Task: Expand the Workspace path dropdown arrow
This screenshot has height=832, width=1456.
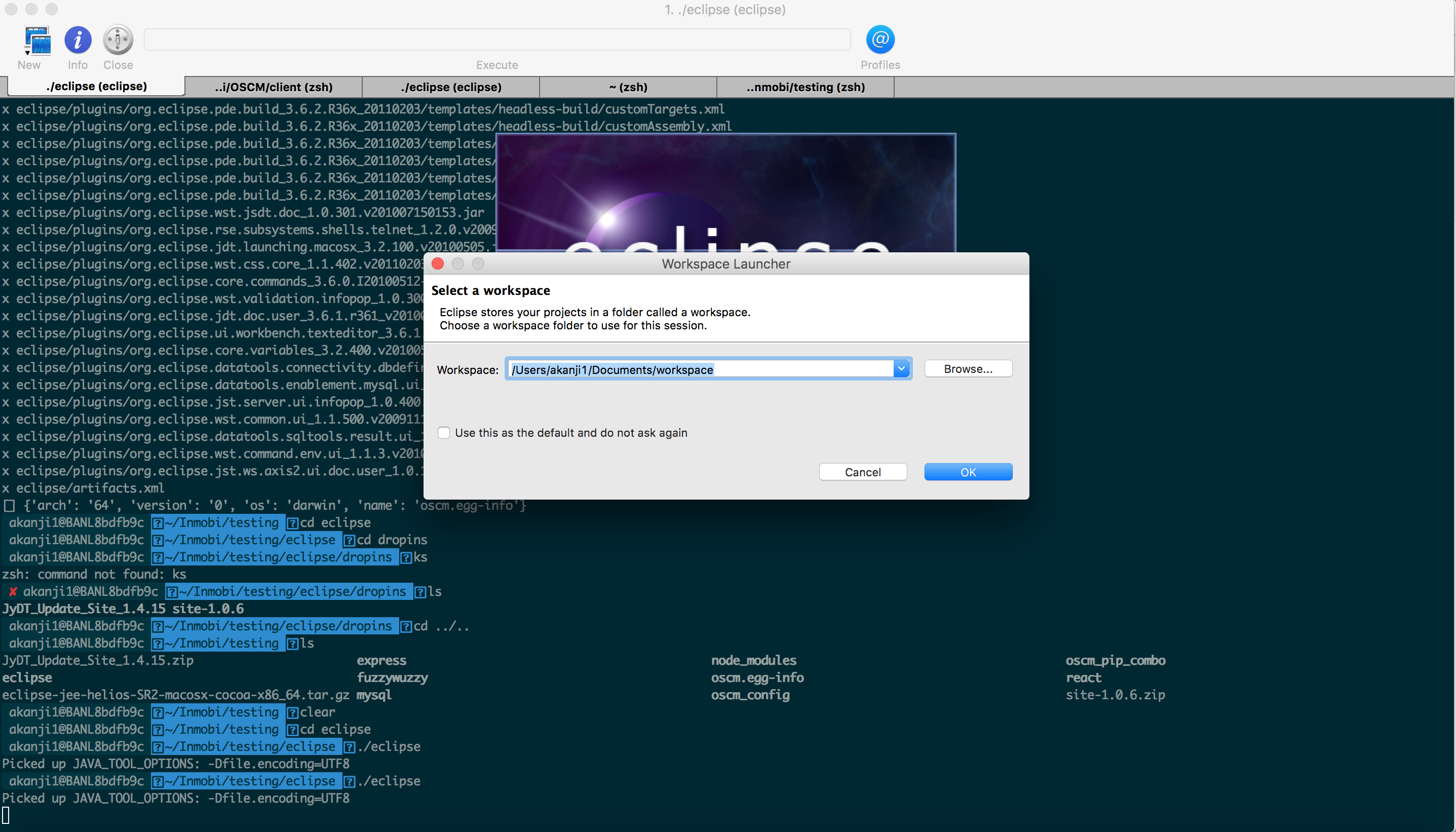Action: [x=901, y=369]
